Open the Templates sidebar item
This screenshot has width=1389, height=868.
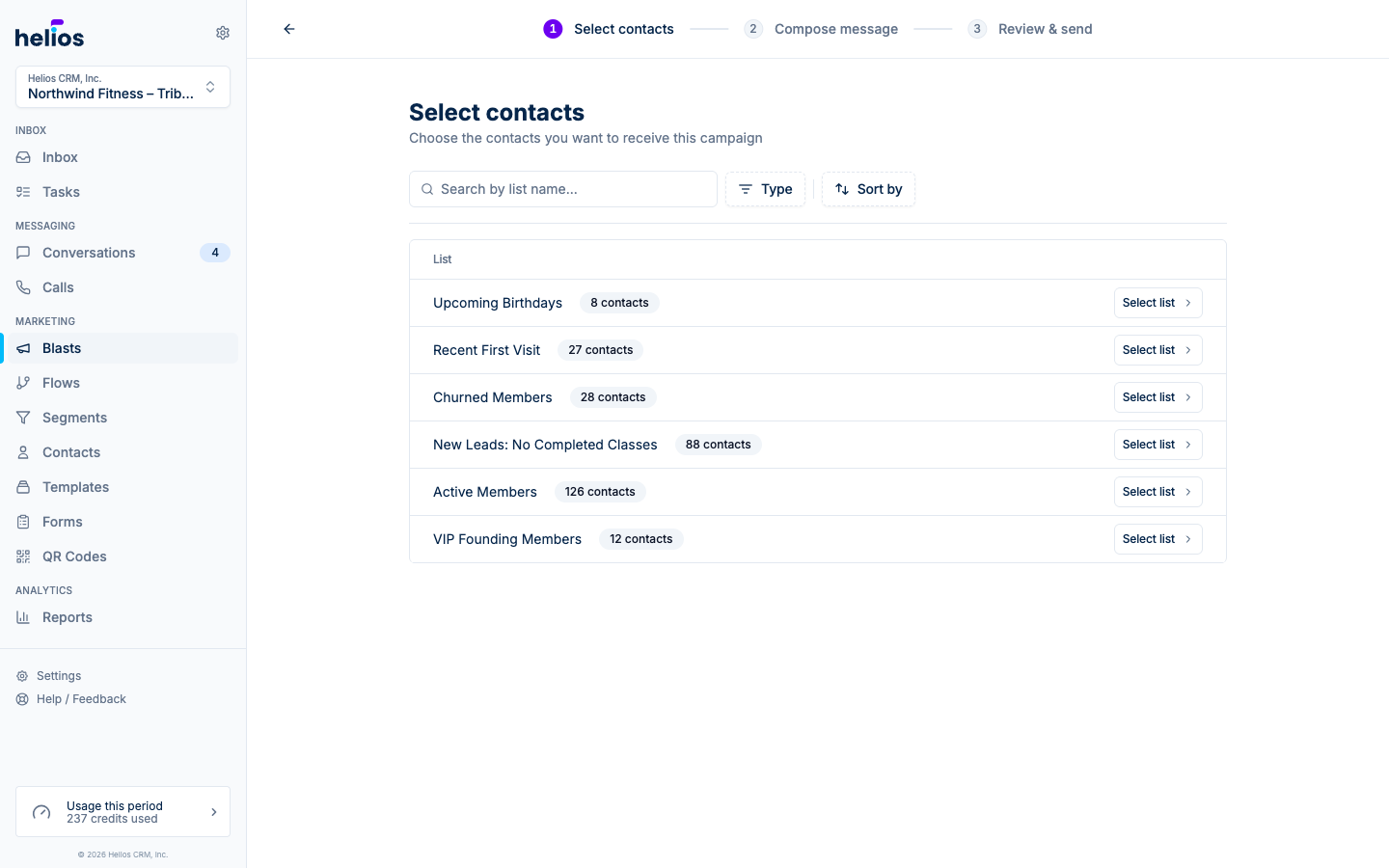click(x=123, y=487)
